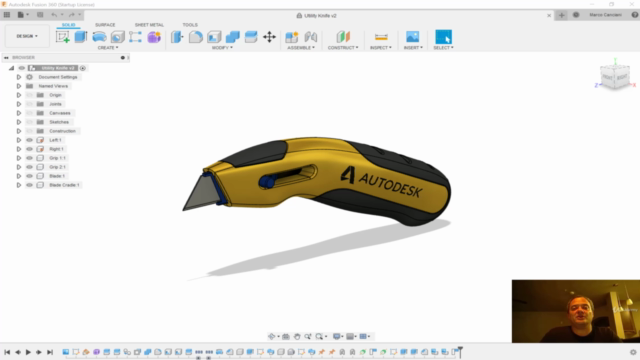Expand the Construction folder
Viewport: 640px width, 360px height.
click(19, 131)
